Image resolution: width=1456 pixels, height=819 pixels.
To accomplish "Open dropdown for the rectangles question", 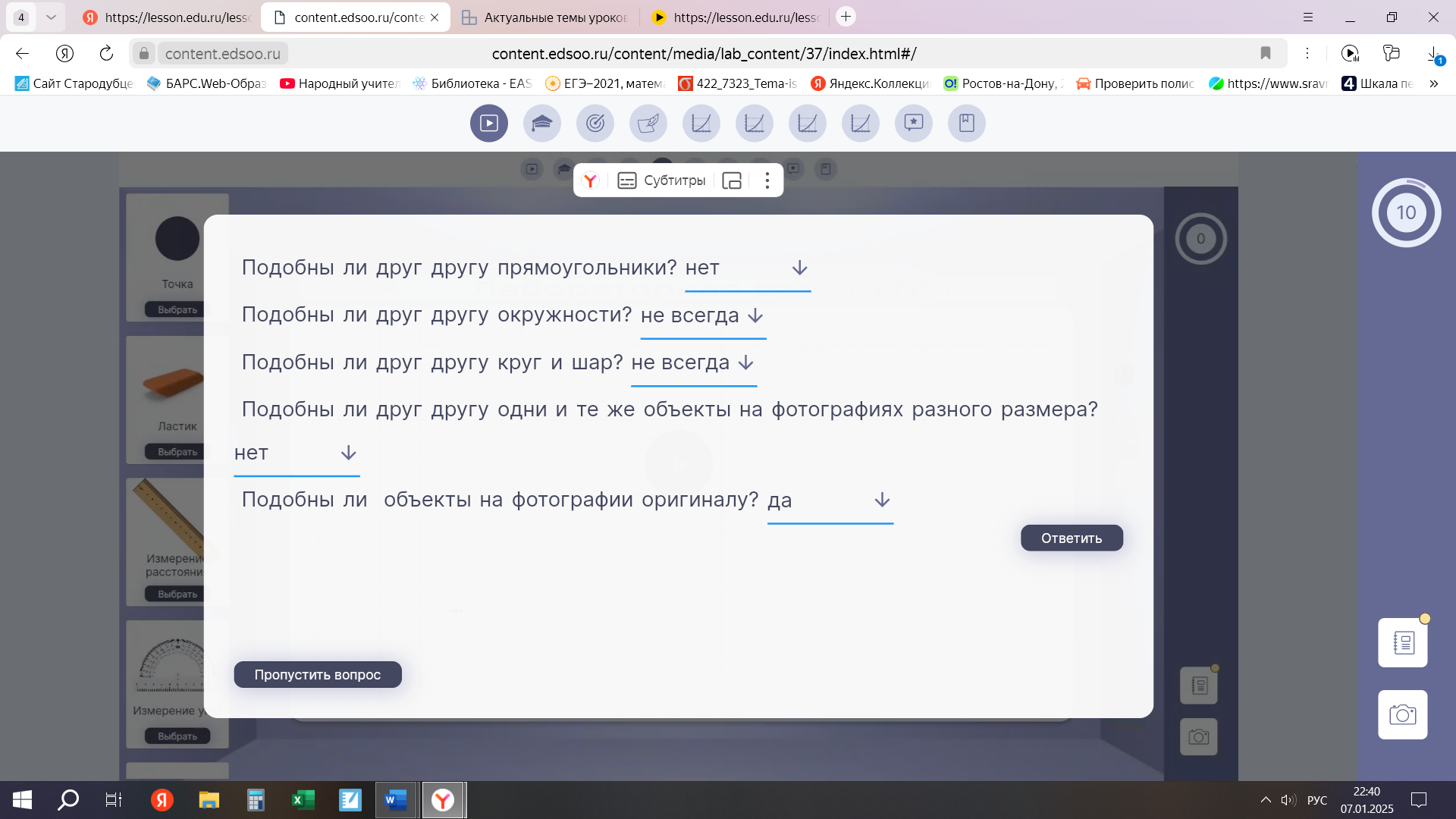I will pos(799,268).
